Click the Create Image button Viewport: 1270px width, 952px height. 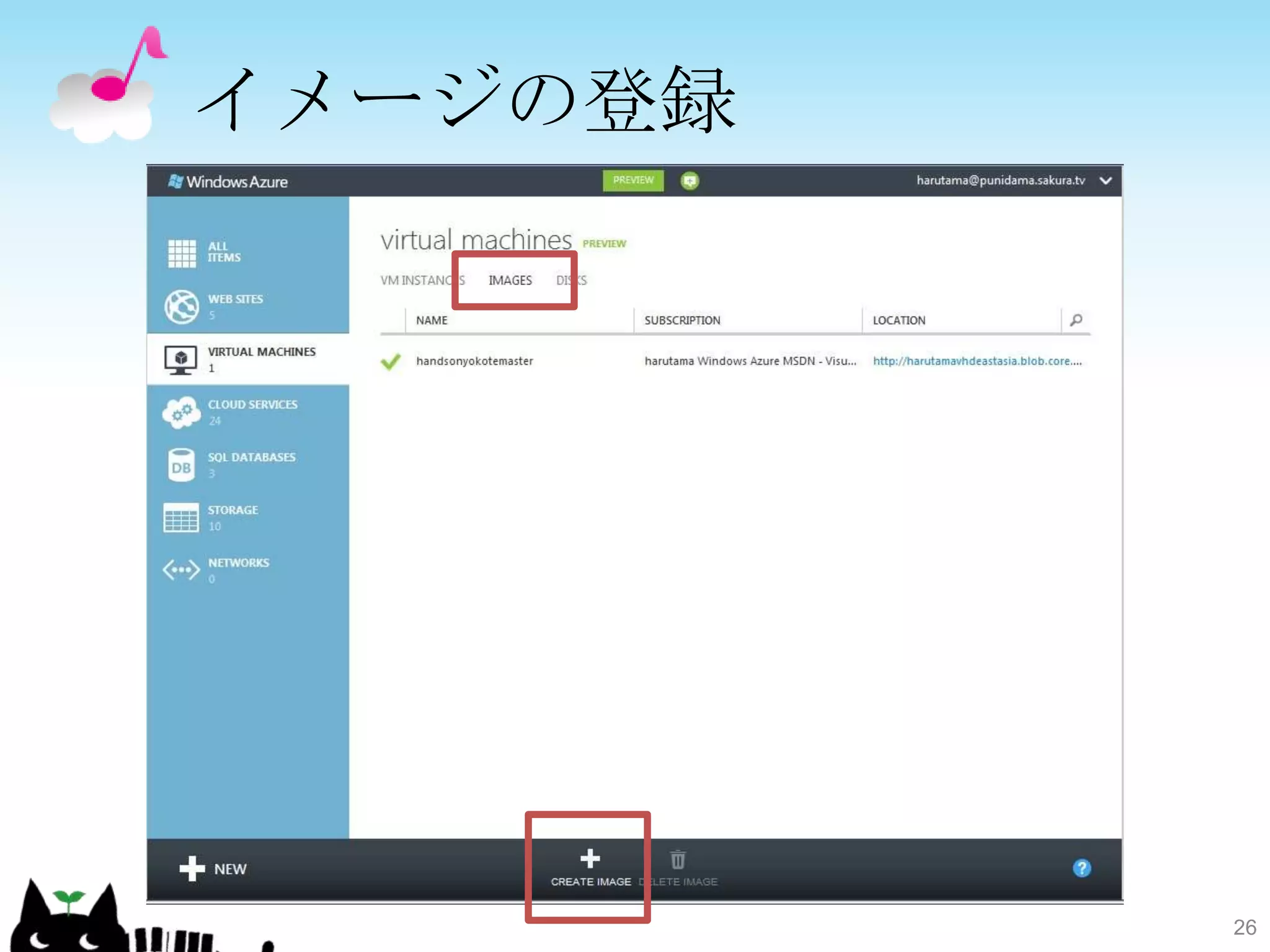pos(590,867)
